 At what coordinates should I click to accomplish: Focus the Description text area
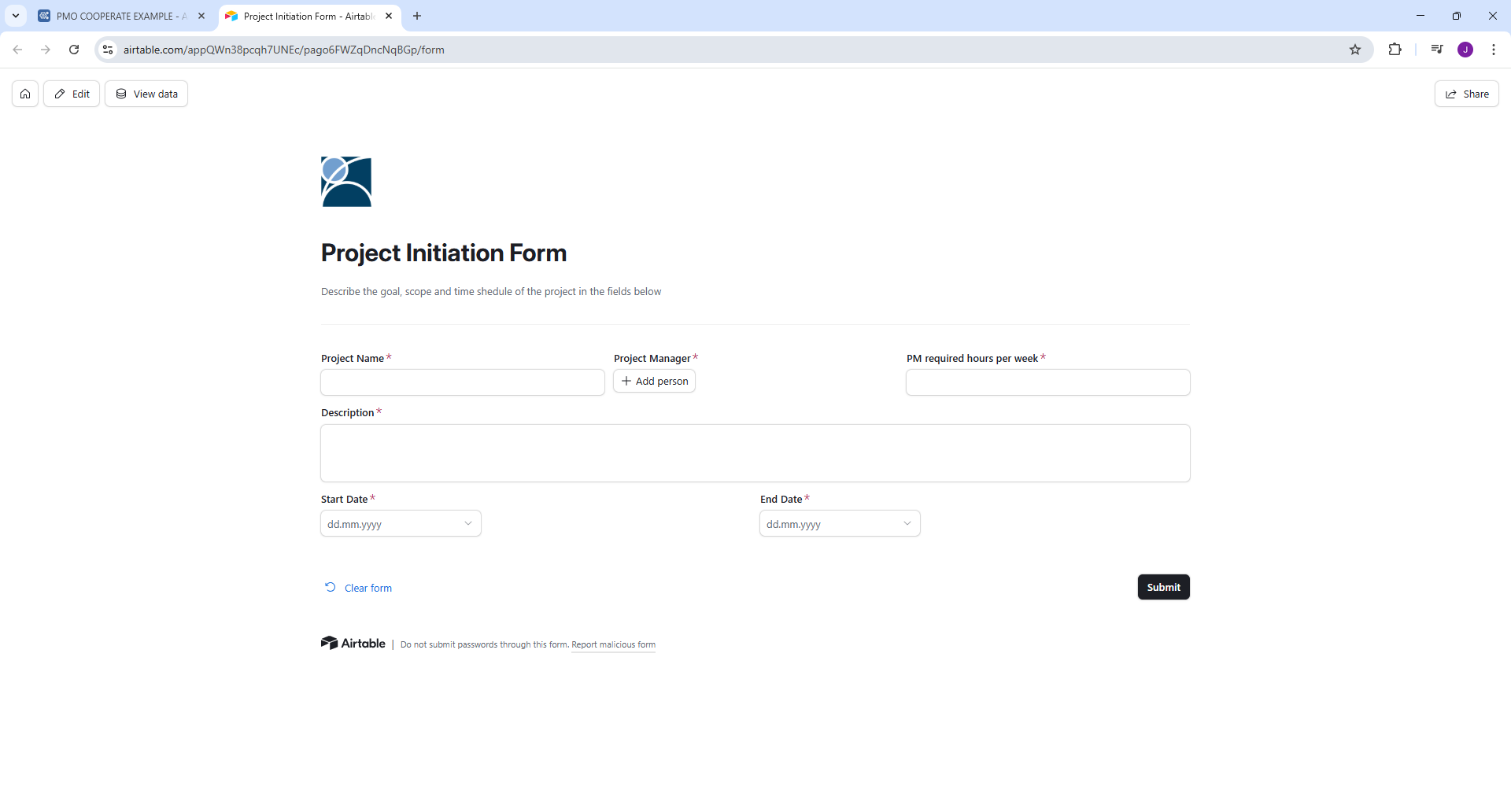point(755,453)
